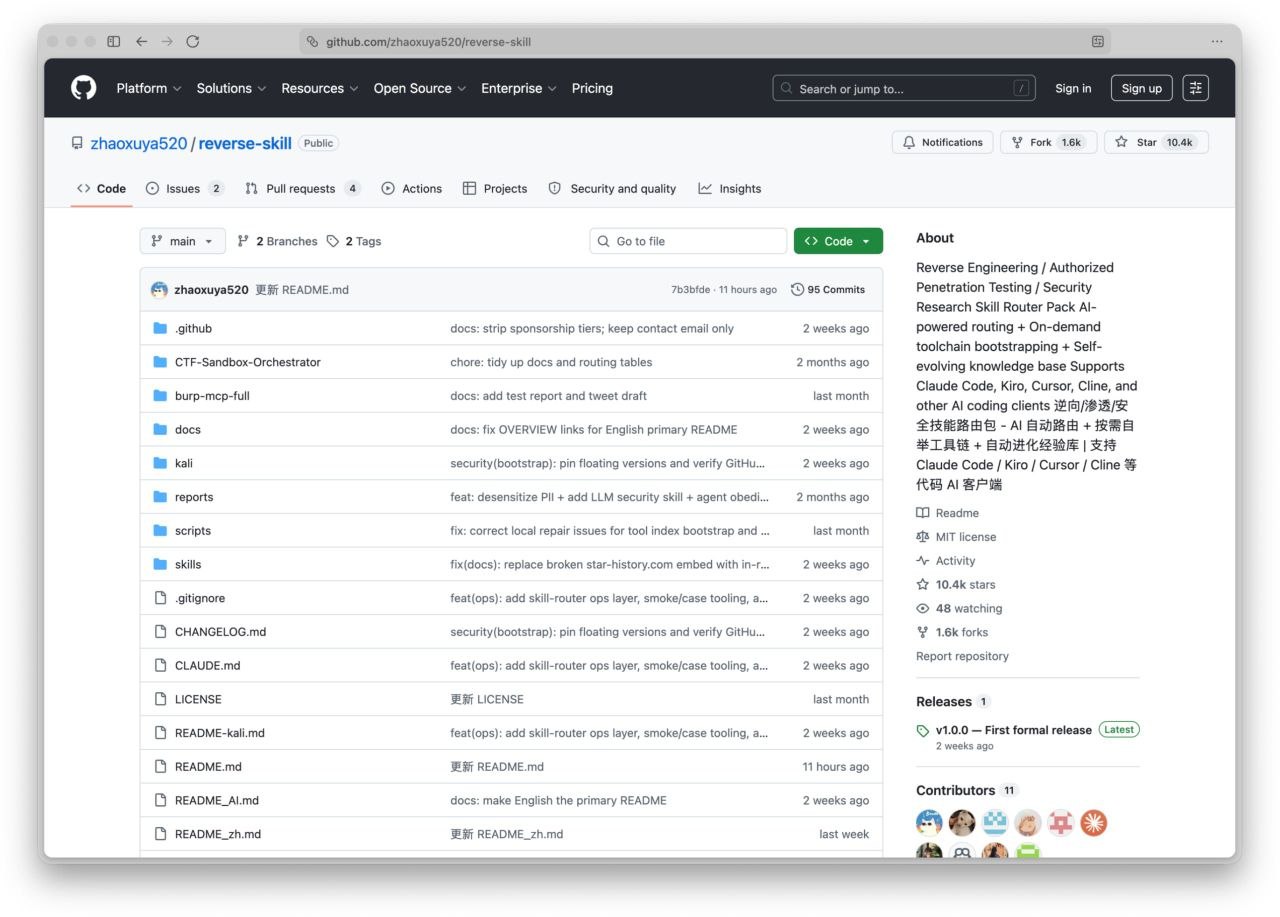Expand the Platform menu
Image resolution: width=1280 pixels, height=917 pixels.
(x=149, y=88)
